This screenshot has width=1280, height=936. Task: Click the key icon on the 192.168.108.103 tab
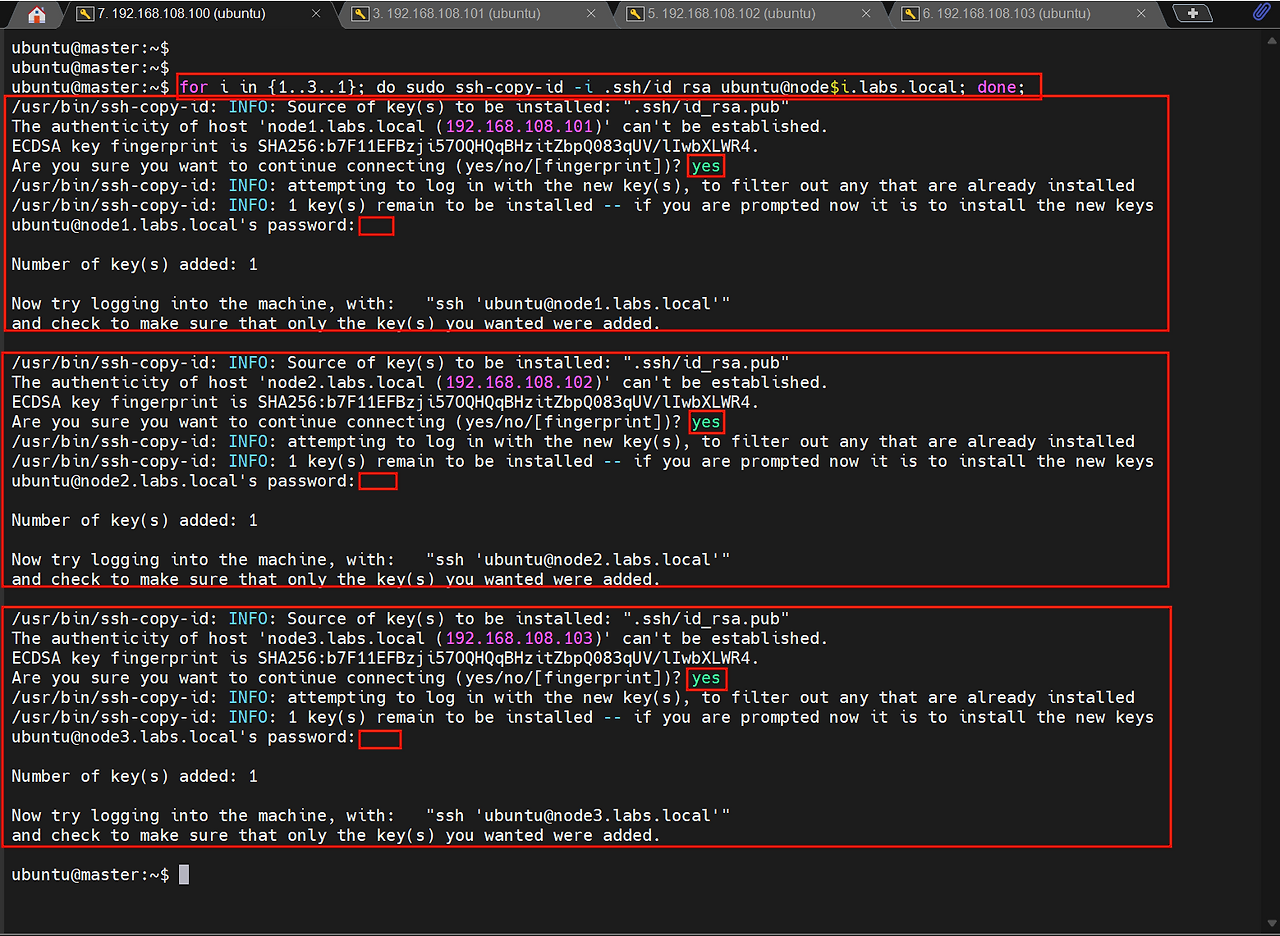(x=909, y=14)
